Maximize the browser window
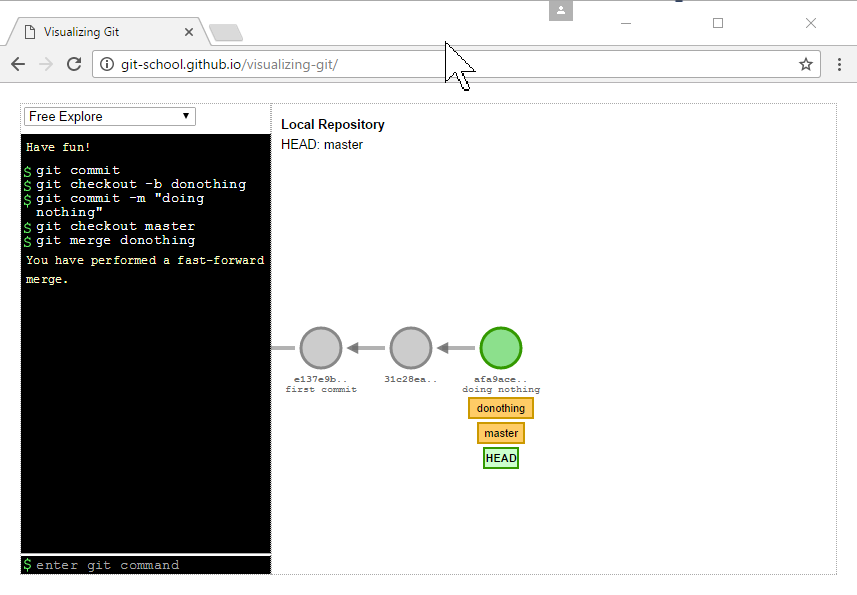The width and height of the screenshot is (857, 595). pos(717,23)
